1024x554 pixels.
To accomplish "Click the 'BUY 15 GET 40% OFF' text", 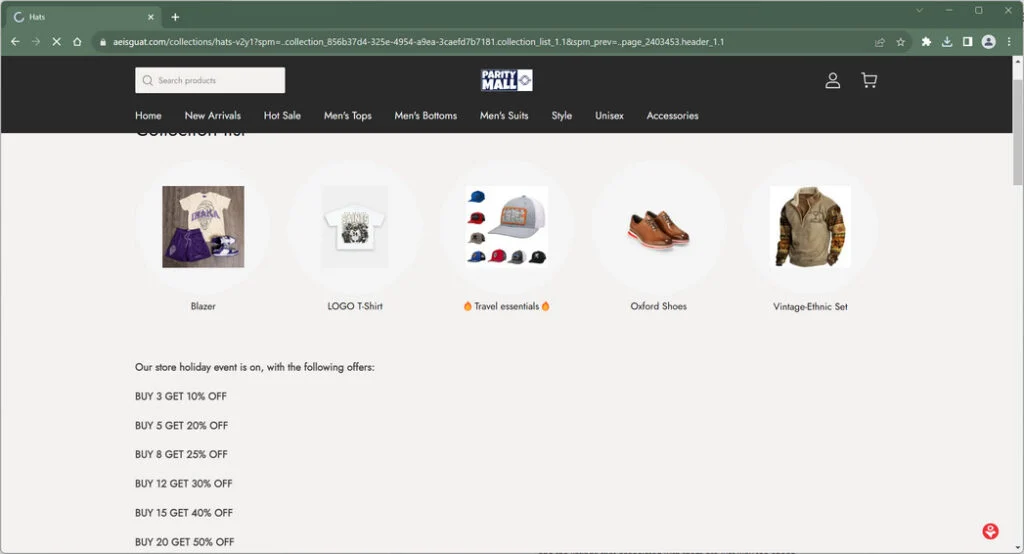I will coord(184,513).
